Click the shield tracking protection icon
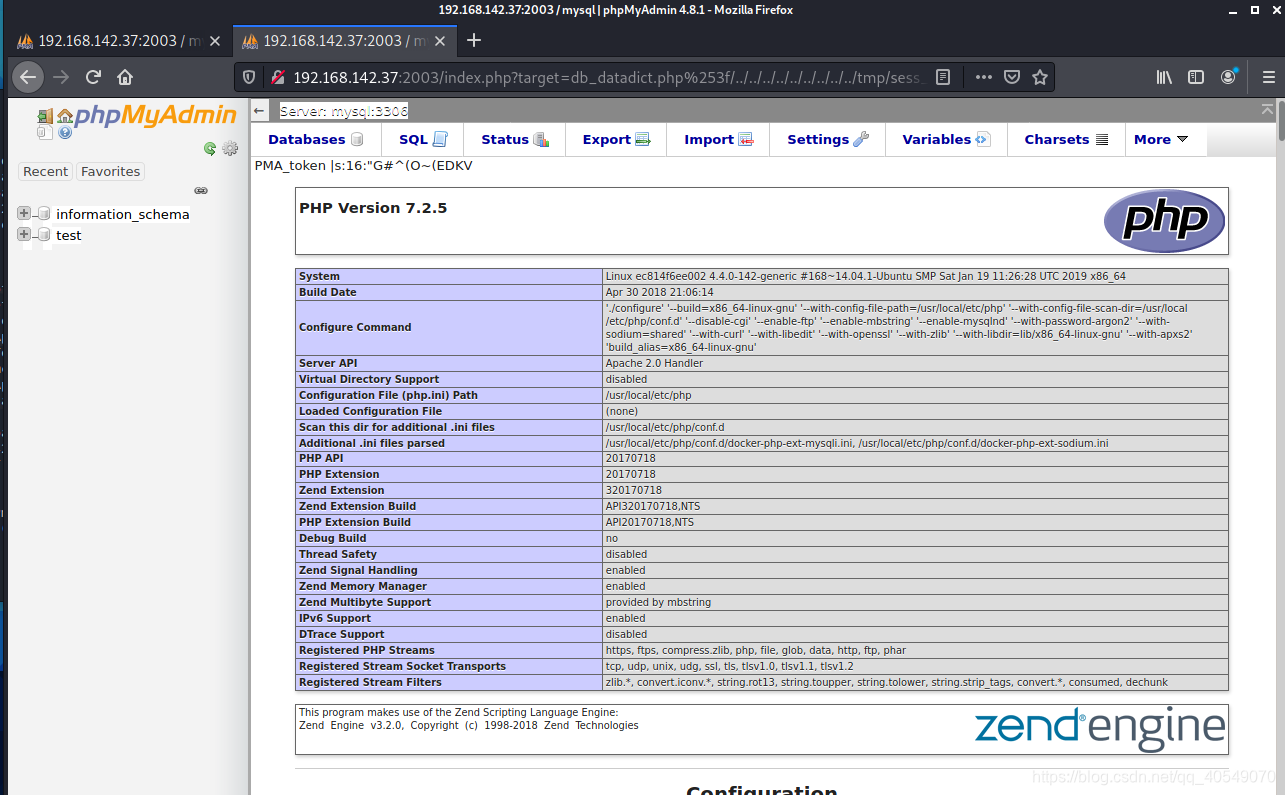This screenshot has width=1285, height=795. (x=250, y=77)
